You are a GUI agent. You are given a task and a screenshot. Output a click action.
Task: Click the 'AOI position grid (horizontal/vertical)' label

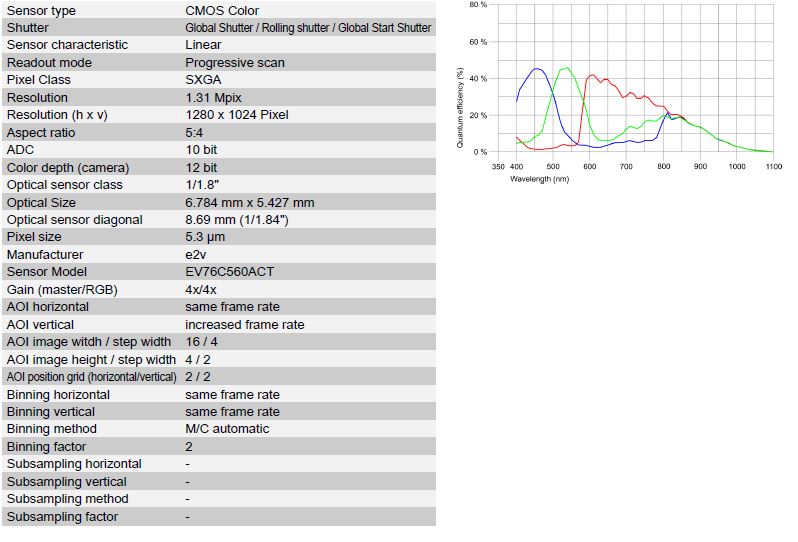click(x=92, y=377)
